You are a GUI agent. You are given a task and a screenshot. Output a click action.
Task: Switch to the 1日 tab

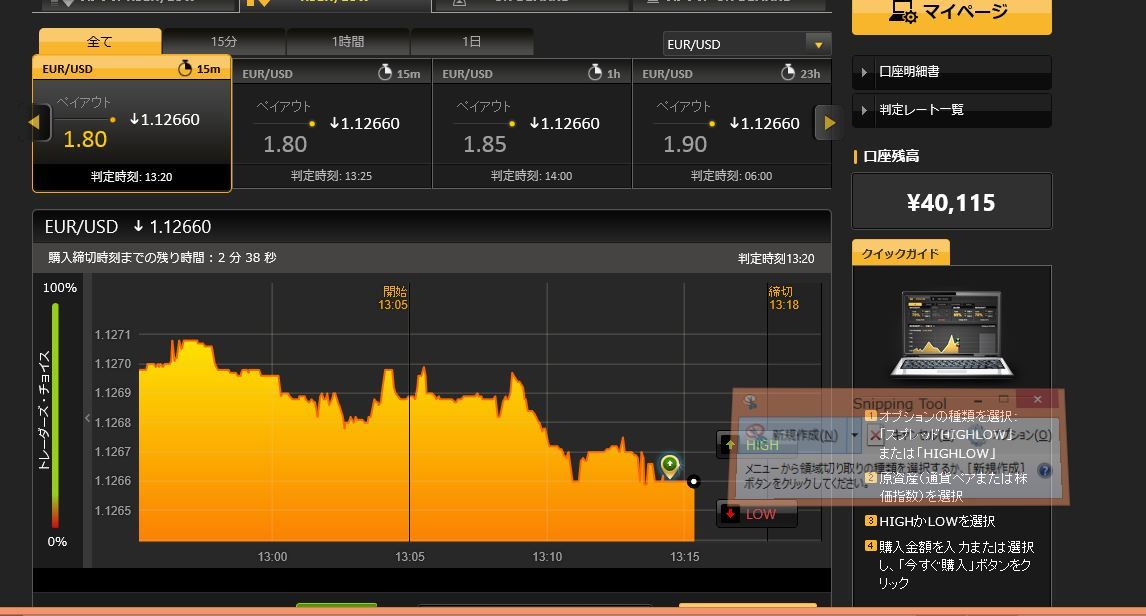[472, 42]
